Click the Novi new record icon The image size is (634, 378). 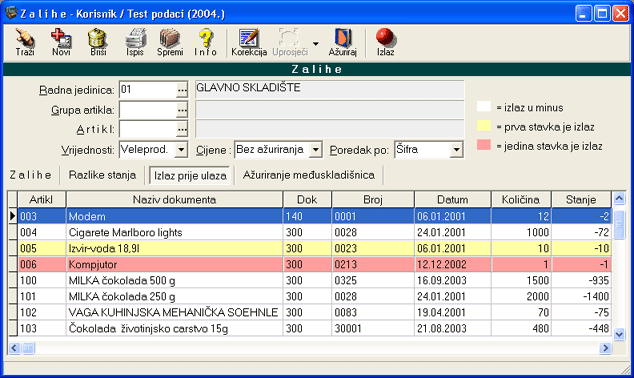coord(61,42)
